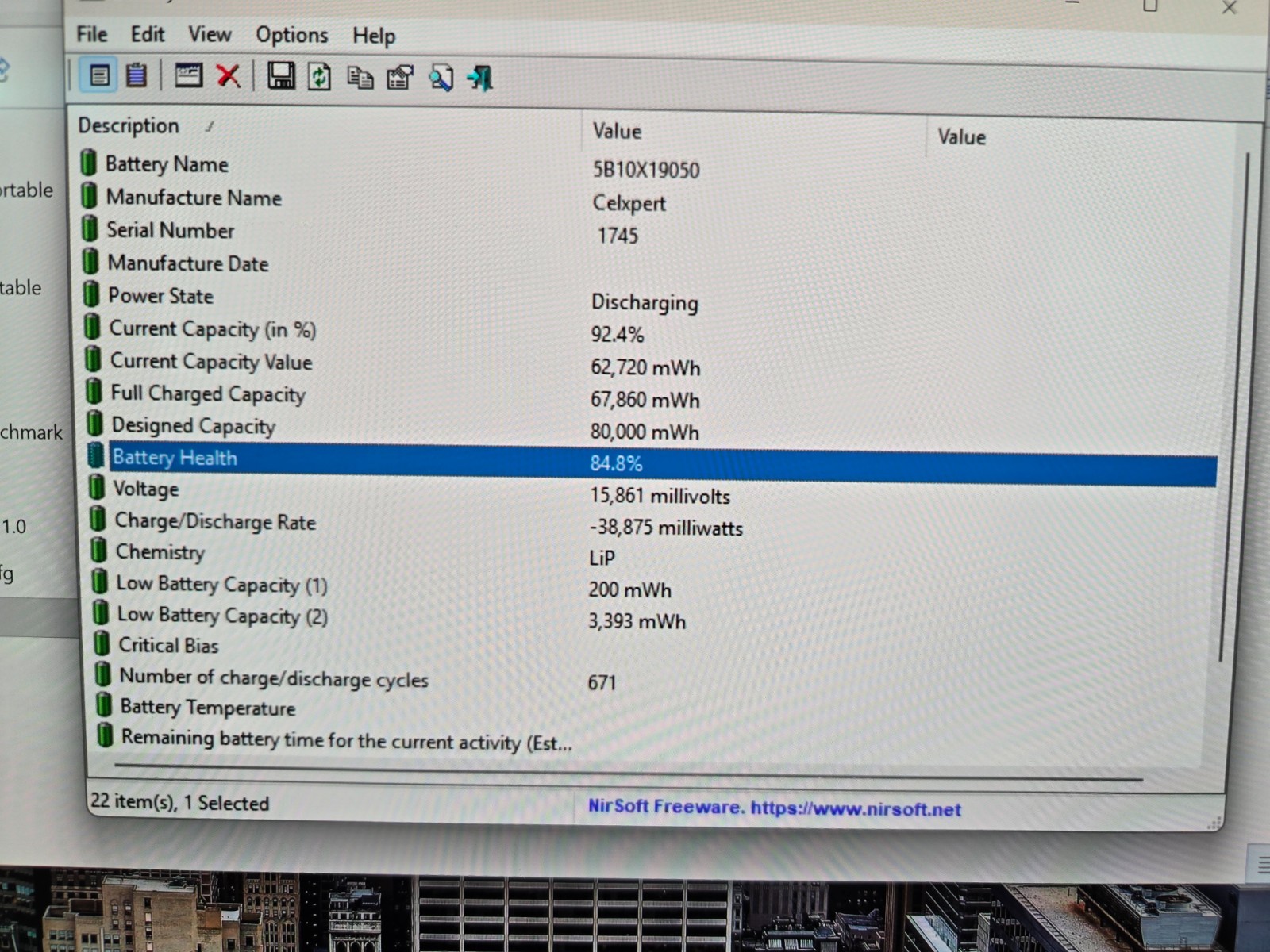Open the File menu

click(x=91, y=34)
